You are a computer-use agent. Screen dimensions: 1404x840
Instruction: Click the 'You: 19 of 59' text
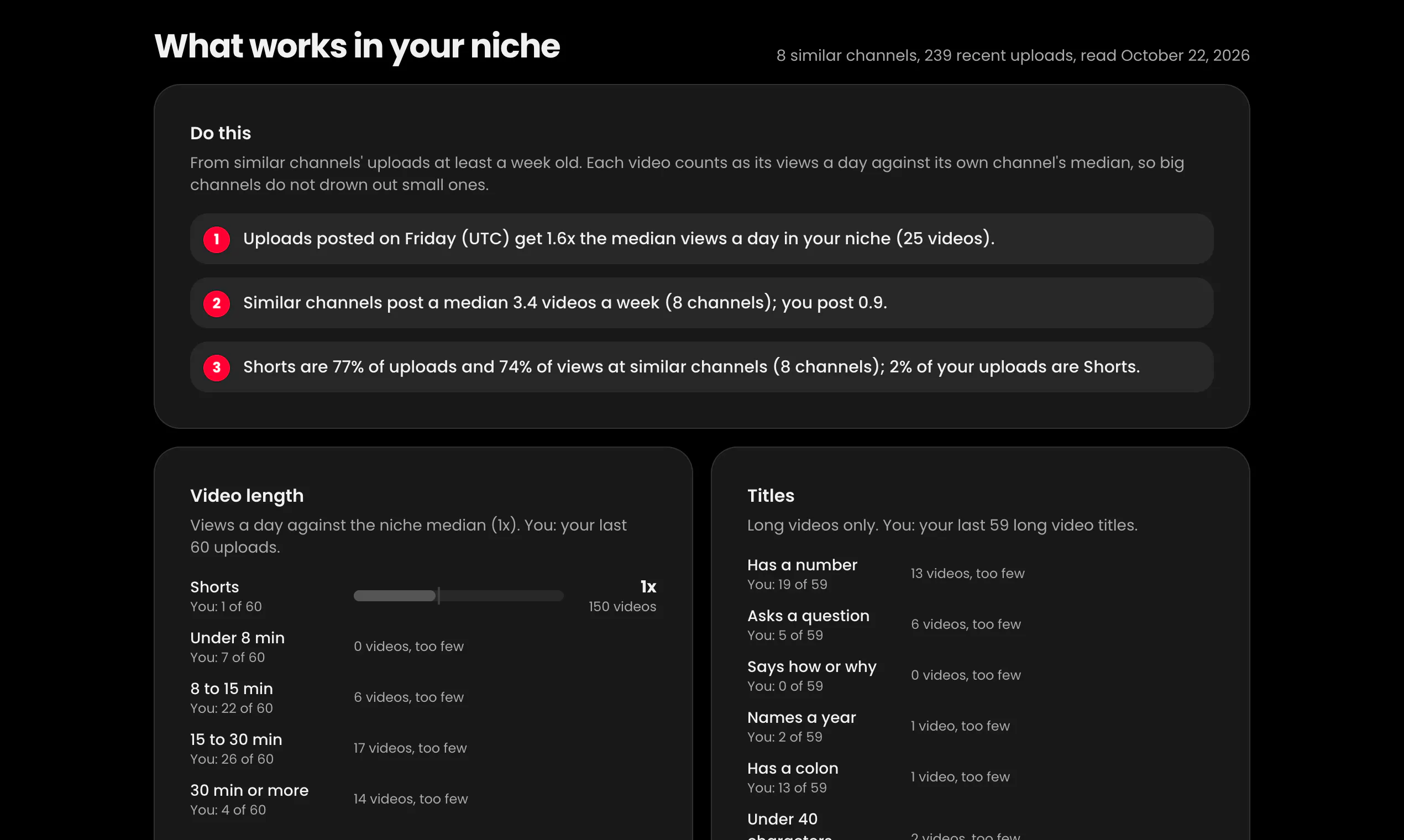click(787, 585)
